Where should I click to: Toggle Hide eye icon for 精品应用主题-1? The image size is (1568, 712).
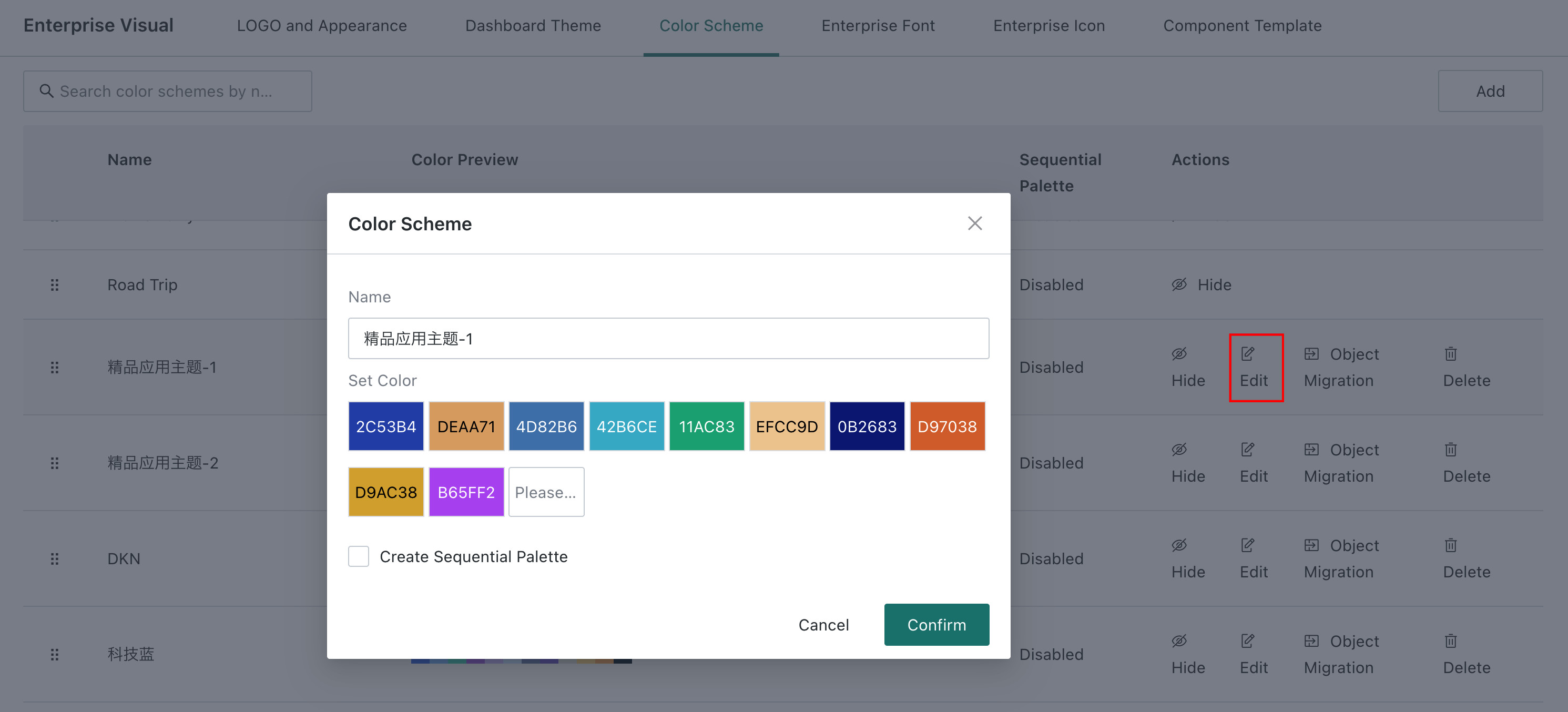[1178, 353]
